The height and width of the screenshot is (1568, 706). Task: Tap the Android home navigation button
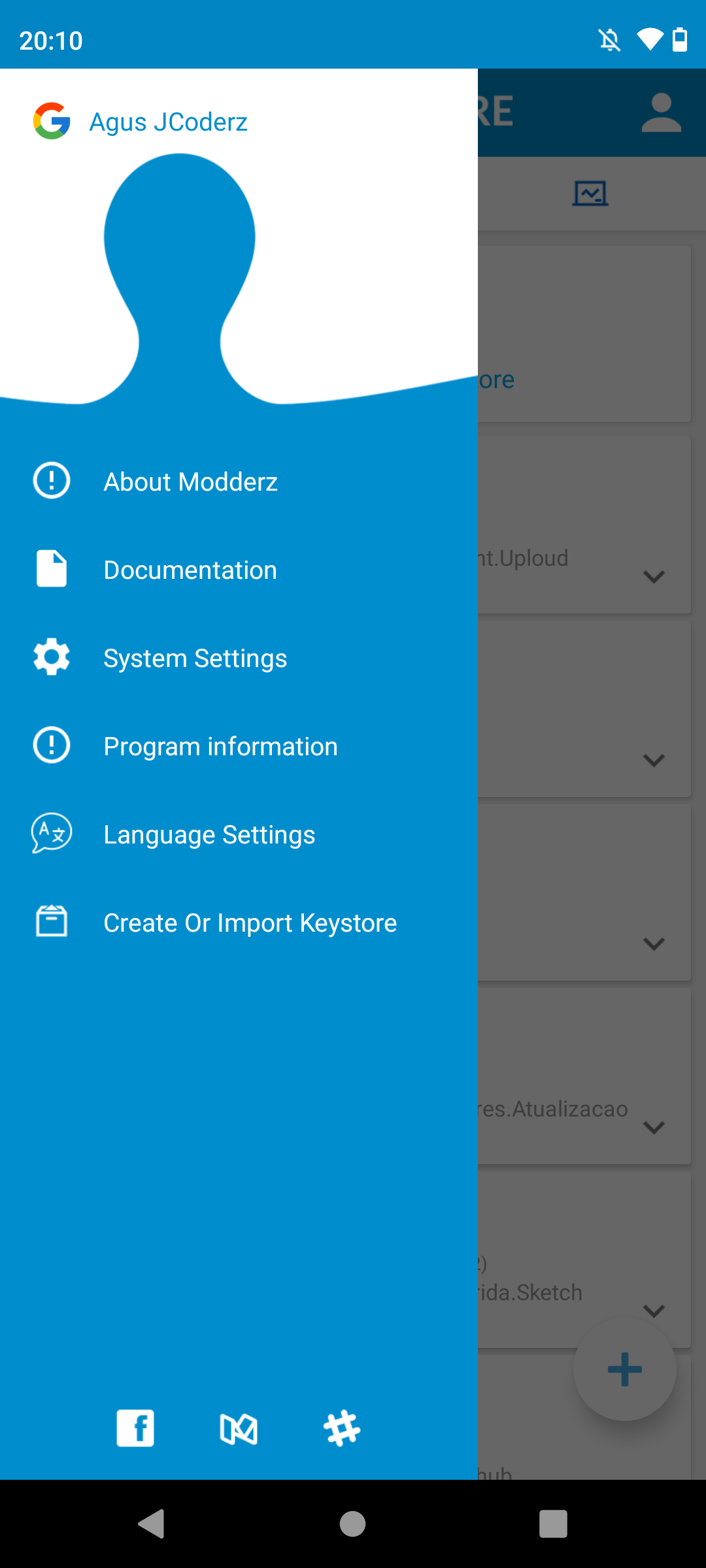[353, 1524]
